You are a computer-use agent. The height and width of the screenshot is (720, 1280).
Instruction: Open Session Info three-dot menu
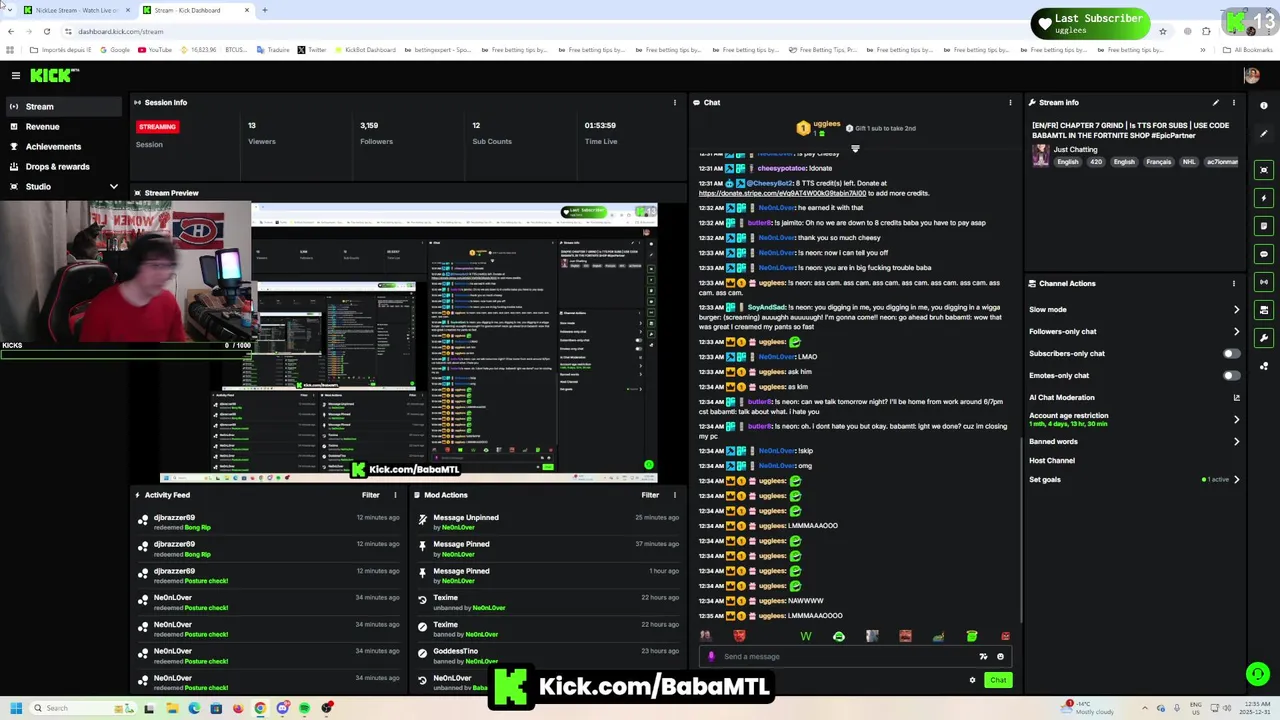click(674, 102)
